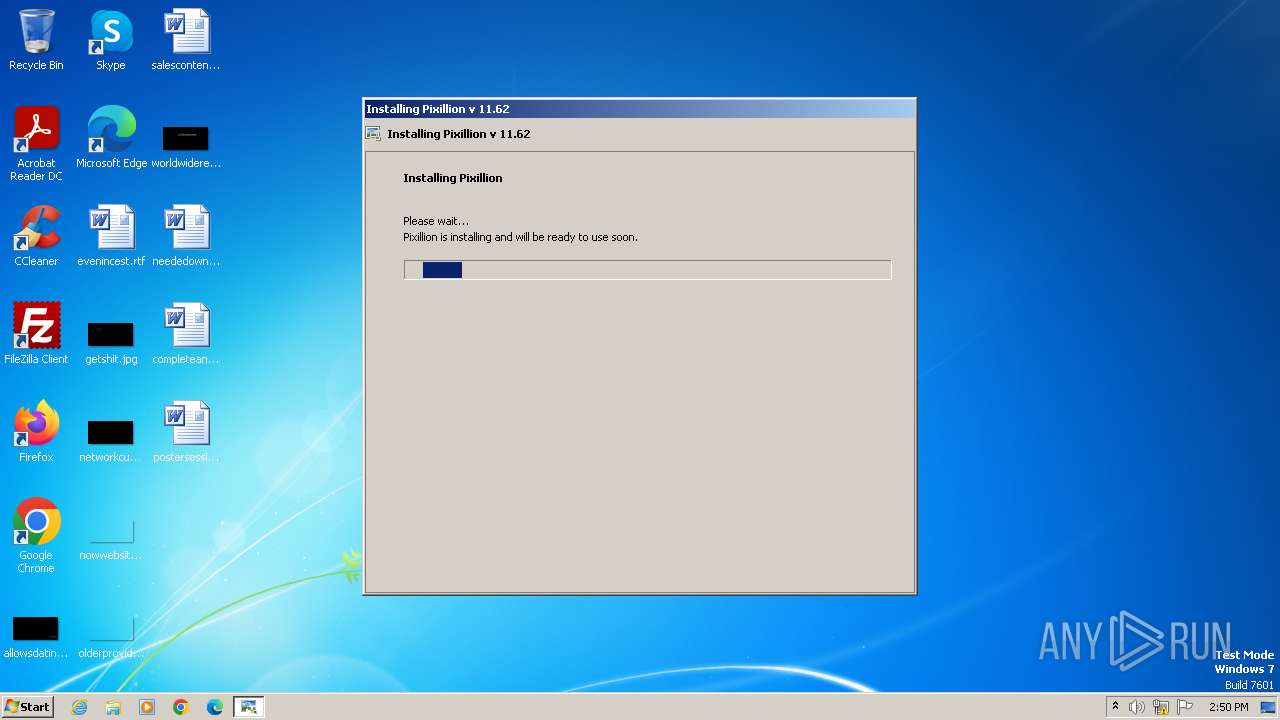This screenshot has height=720, width=1280.
Task: Launch Skype from the desktop
Action: pos(111,41)
